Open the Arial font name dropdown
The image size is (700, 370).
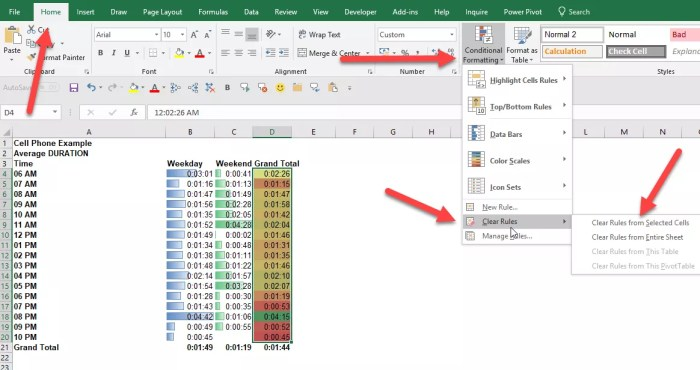tap(156, 34)
